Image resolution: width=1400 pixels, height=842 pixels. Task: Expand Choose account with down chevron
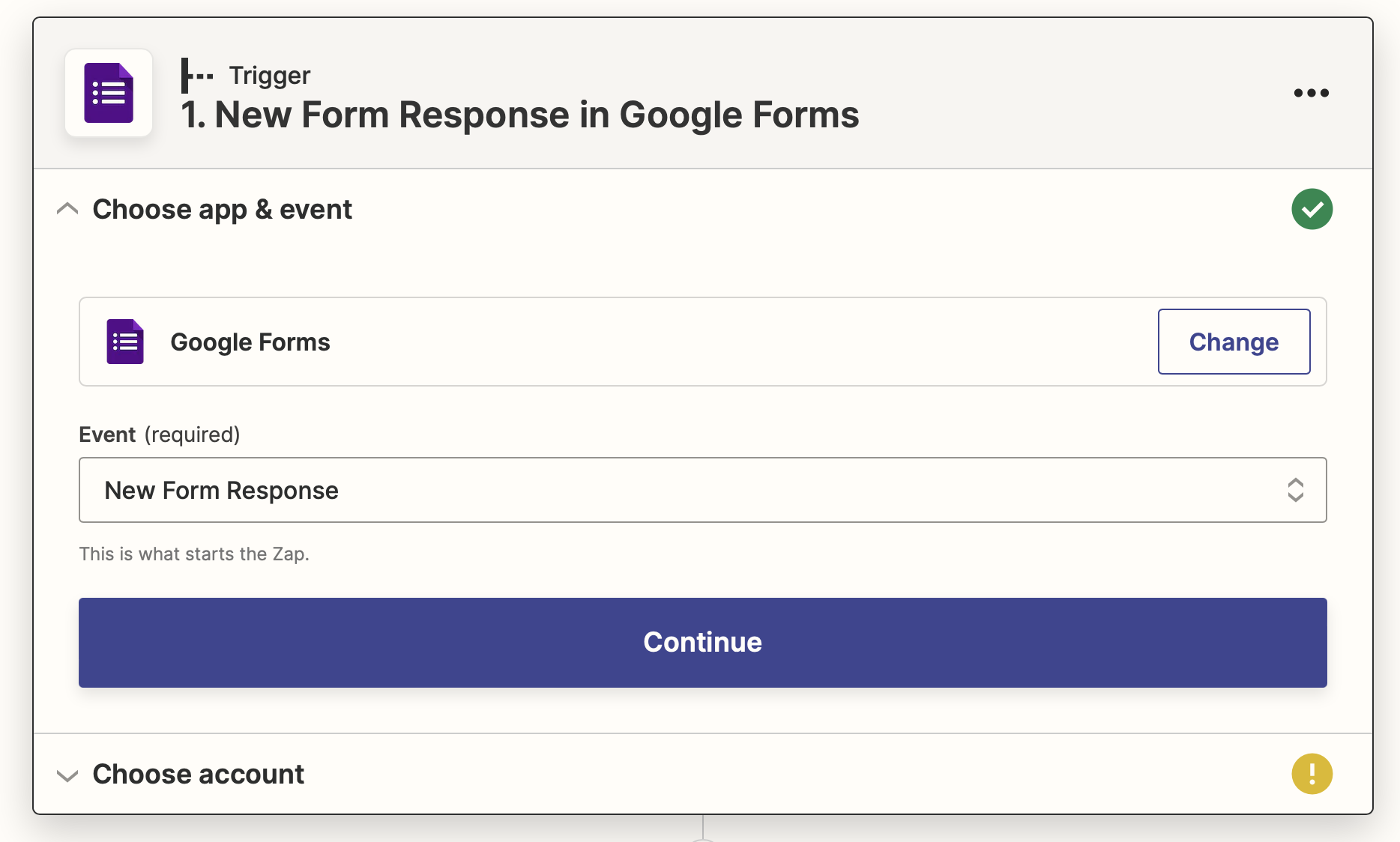click(x=67, y=775)
